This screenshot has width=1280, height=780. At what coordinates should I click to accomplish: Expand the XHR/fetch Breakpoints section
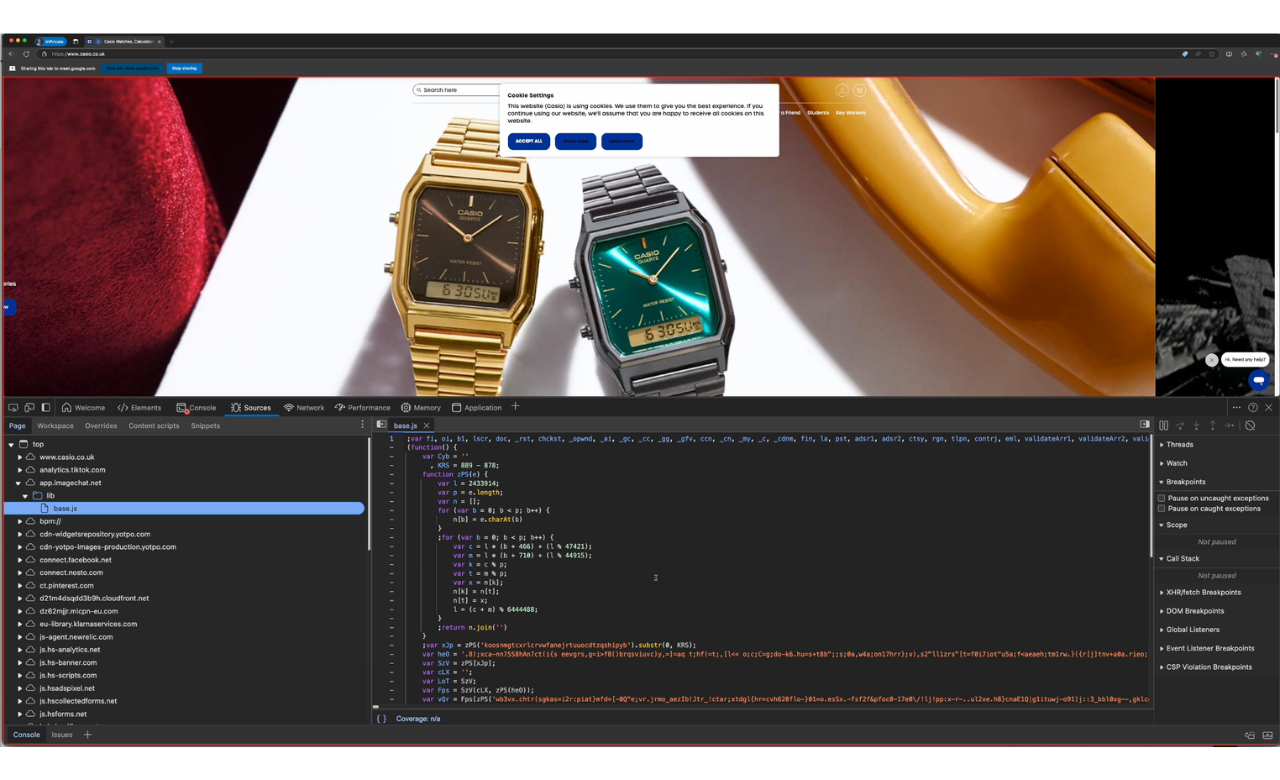point(1203,592)
